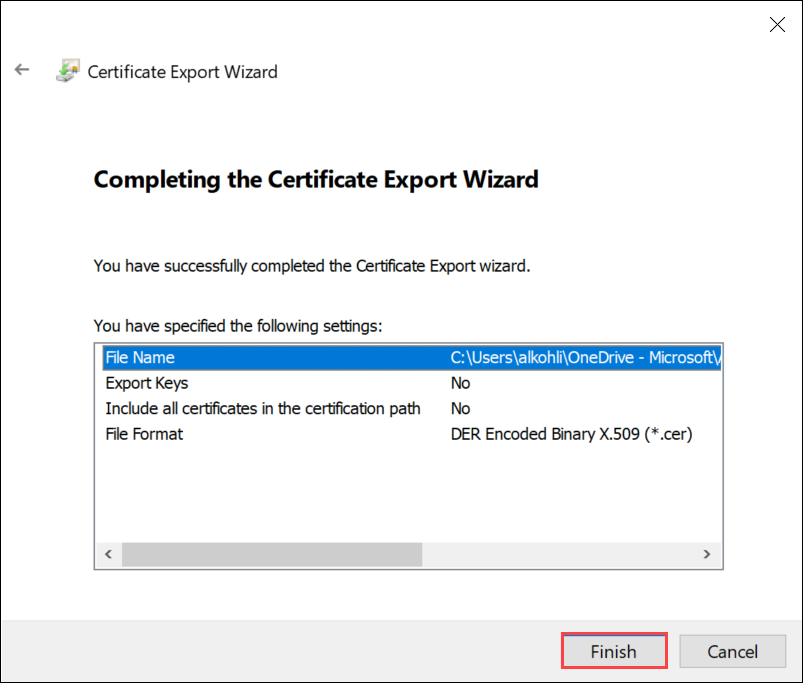Image resolution: width=803 pixels, height=683 pixels.
Task: Click the right scroll arrow of the settings list
Action: pyautogui.click(x=706, y=553)
